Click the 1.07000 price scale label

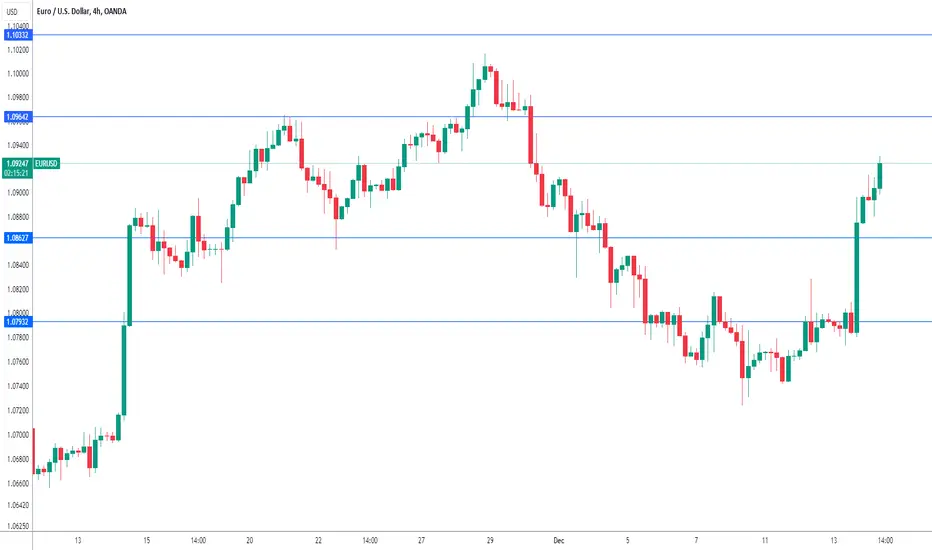pos(18,435)
